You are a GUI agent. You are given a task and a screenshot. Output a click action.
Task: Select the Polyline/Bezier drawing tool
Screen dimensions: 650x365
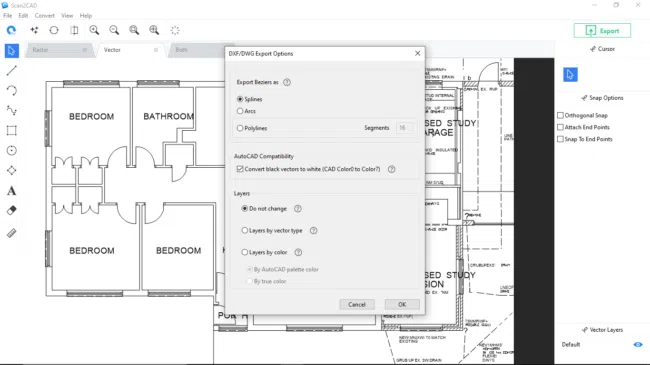click(x=12, y=110)
